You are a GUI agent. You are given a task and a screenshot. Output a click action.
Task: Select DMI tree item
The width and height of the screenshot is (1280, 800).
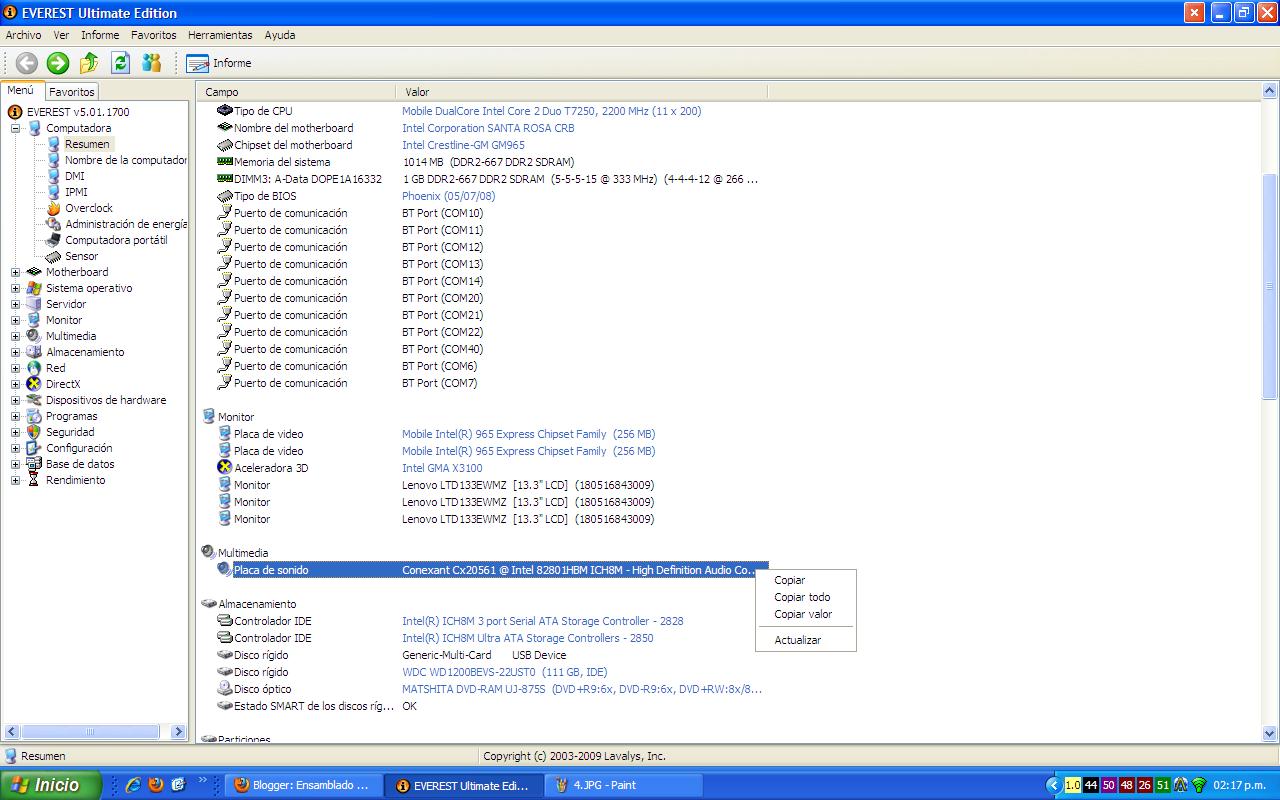click(75, 176)
